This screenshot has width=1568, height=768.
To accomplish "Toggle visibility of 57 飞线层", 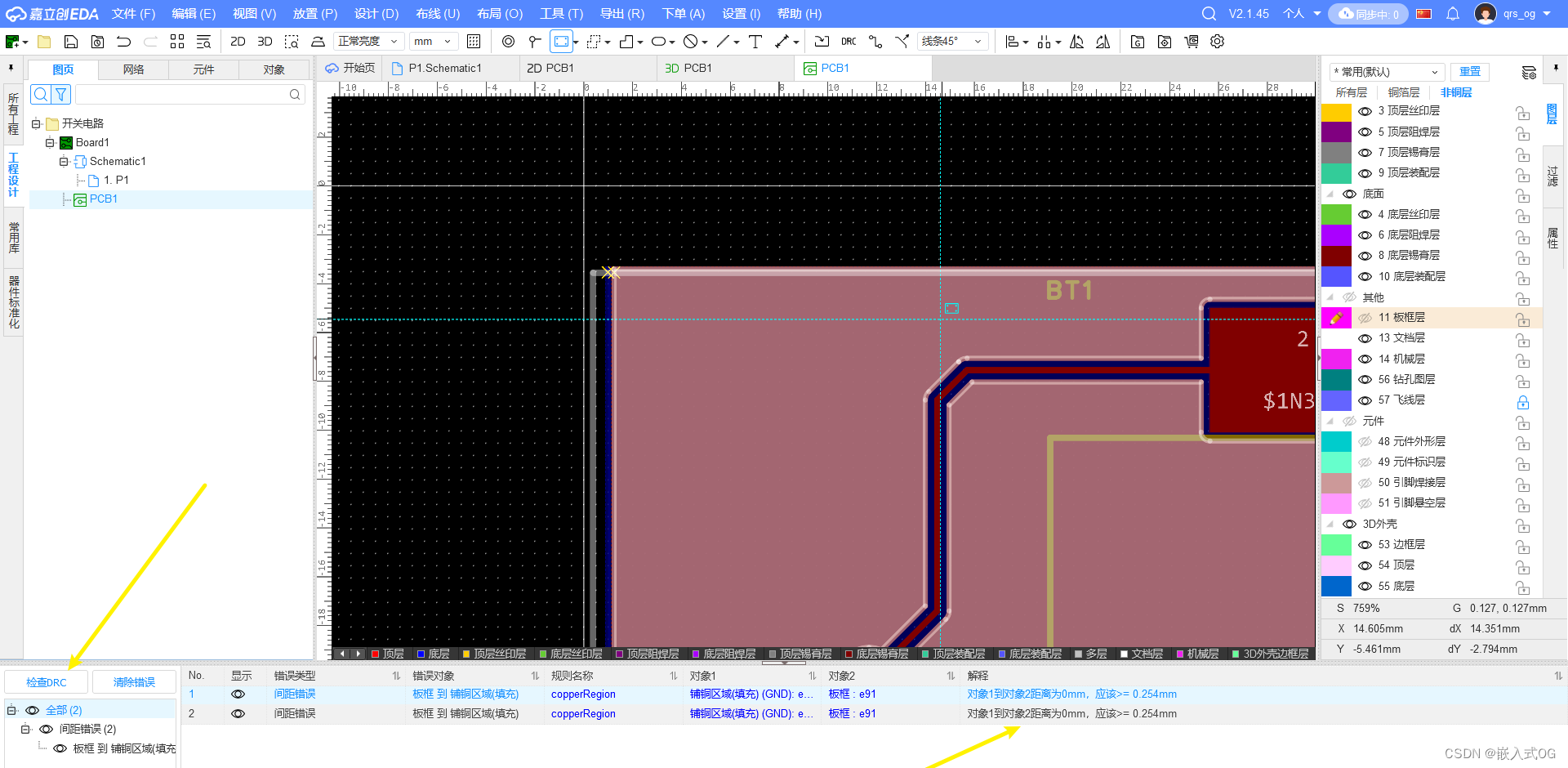I will click(x=1365, y=400).
